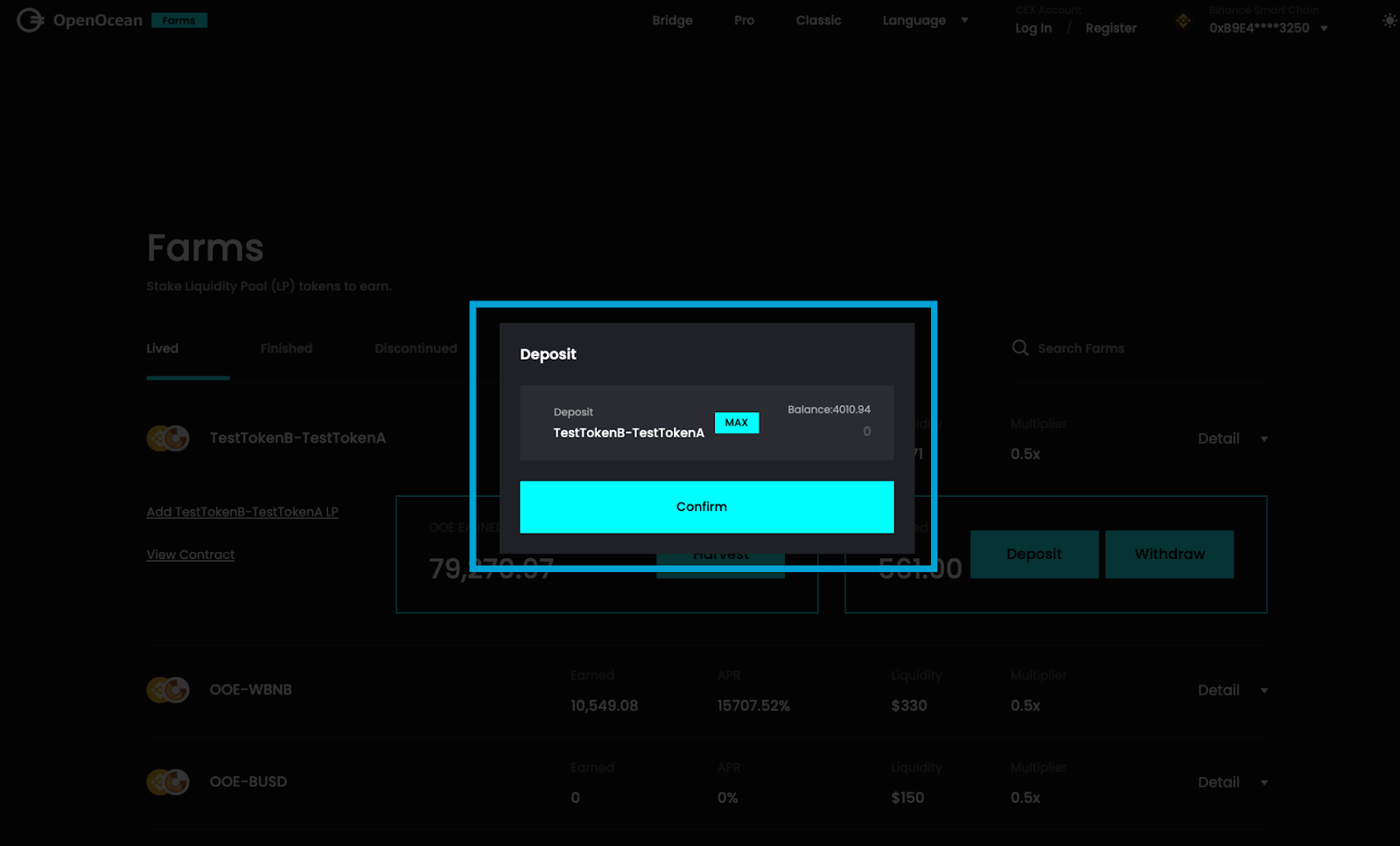The image size is (1400, 846).
Task: Expand Detail for the OOE-BUSD farm
Action: click(x=1233, y=782)
